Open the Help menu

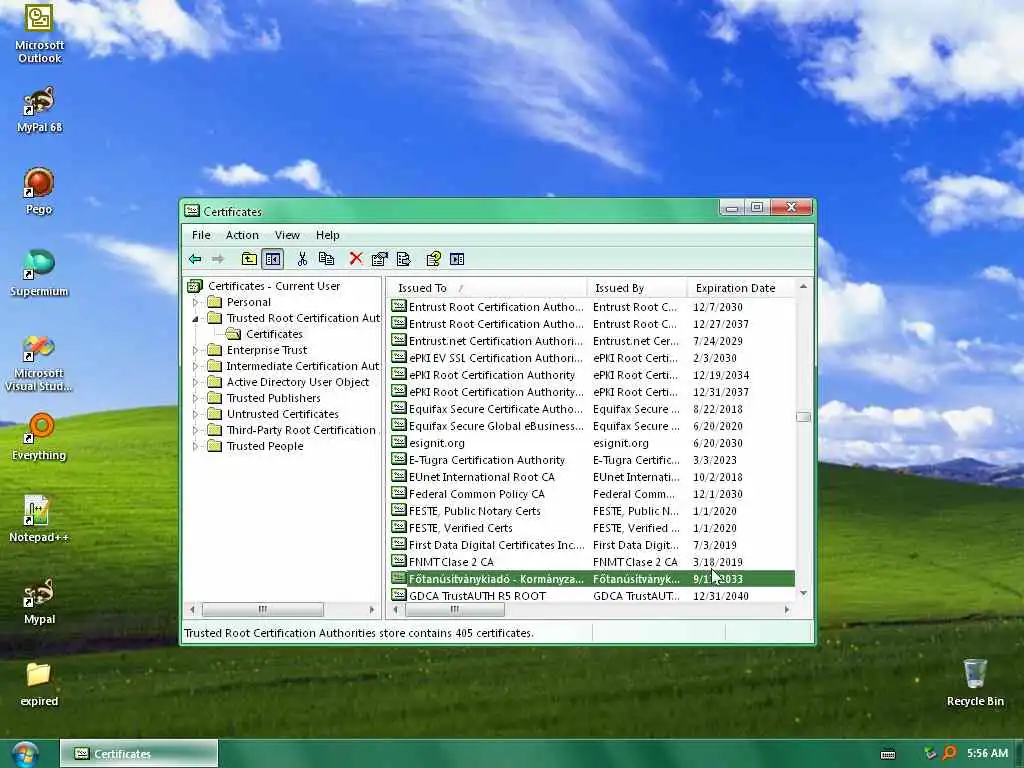(328, 235)
